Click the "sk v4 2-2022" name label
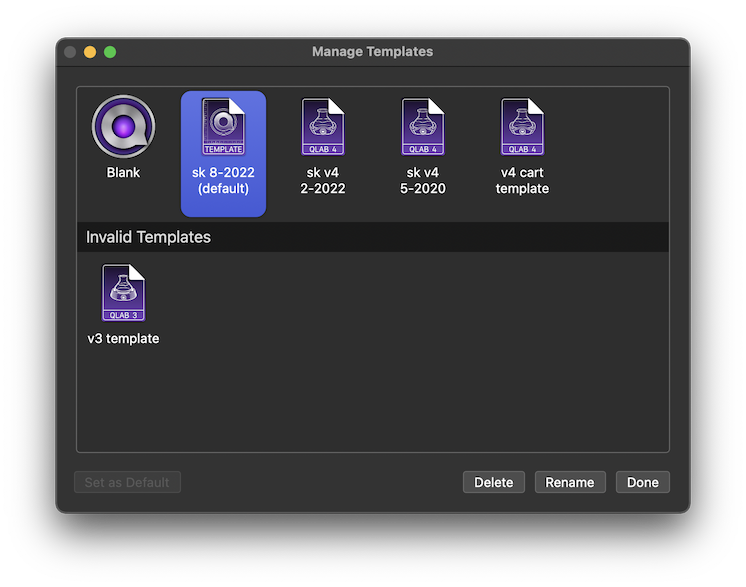 tap(323, 180)
